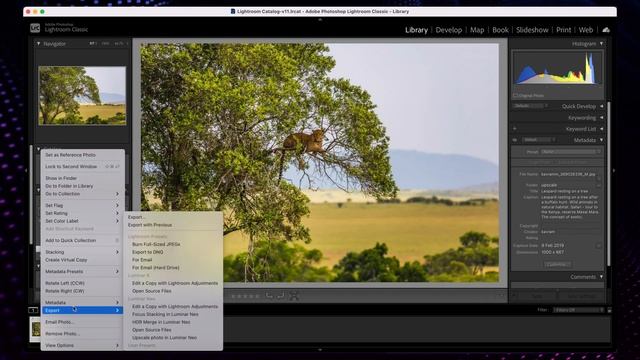640x360 pixels.
Task: Select Navigator FIT zoom level
Action: point(93,43)
